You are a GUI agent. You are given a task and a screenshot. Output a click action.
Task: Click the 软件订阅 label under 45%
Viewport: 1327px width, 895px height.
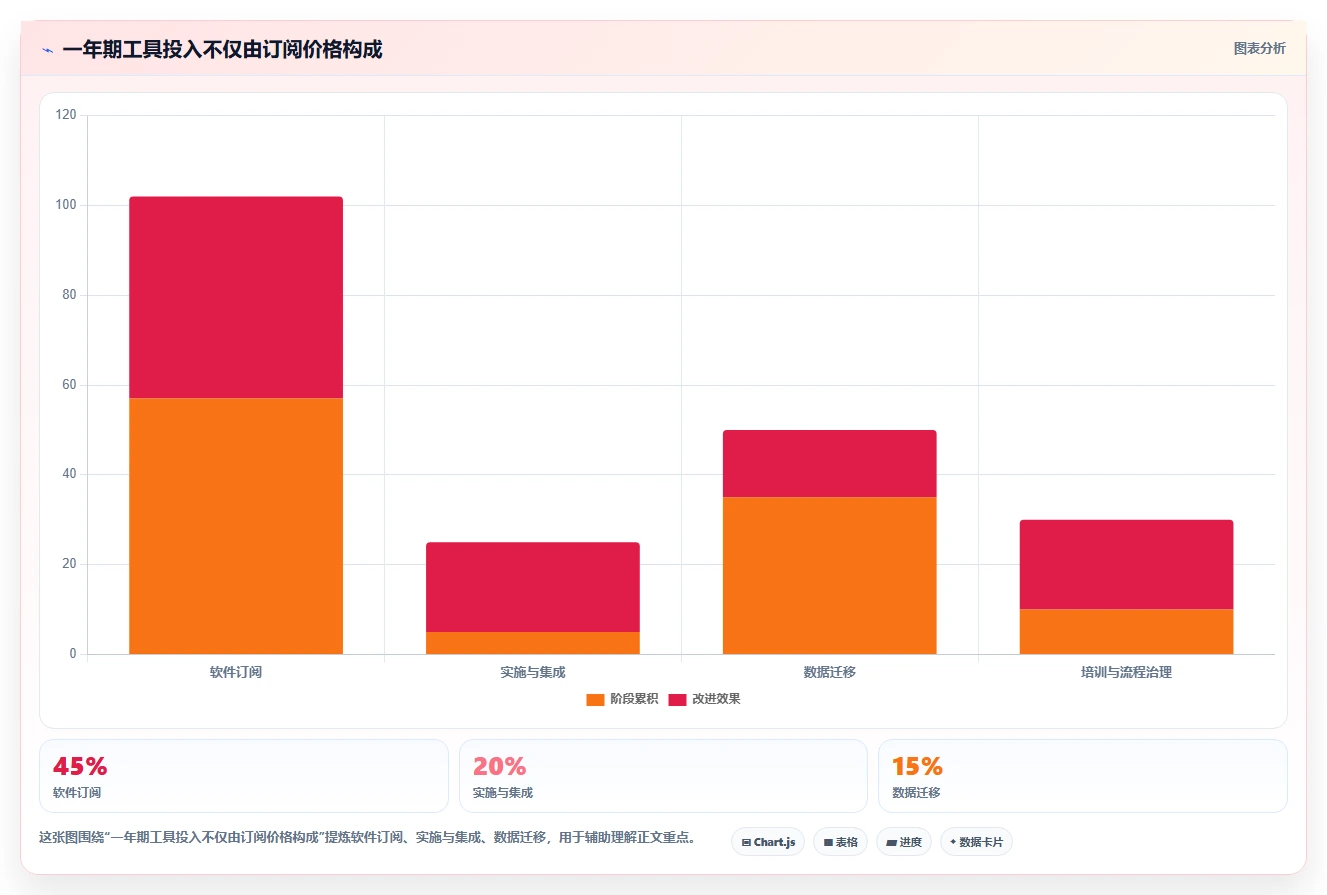click(x=77, y=793)
